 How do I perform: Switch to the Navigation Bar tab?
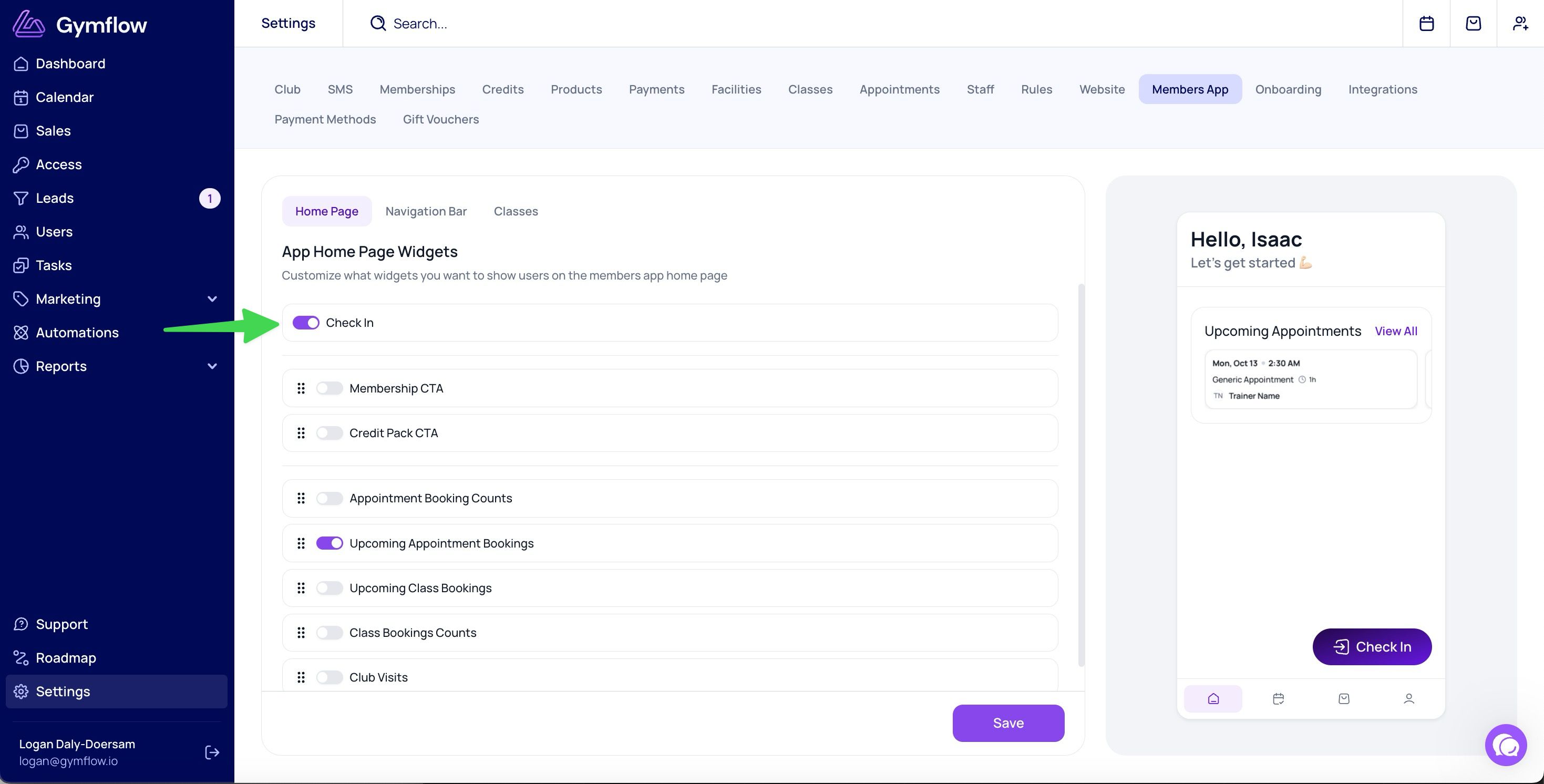pyautogui.click(x=426, y=211)
